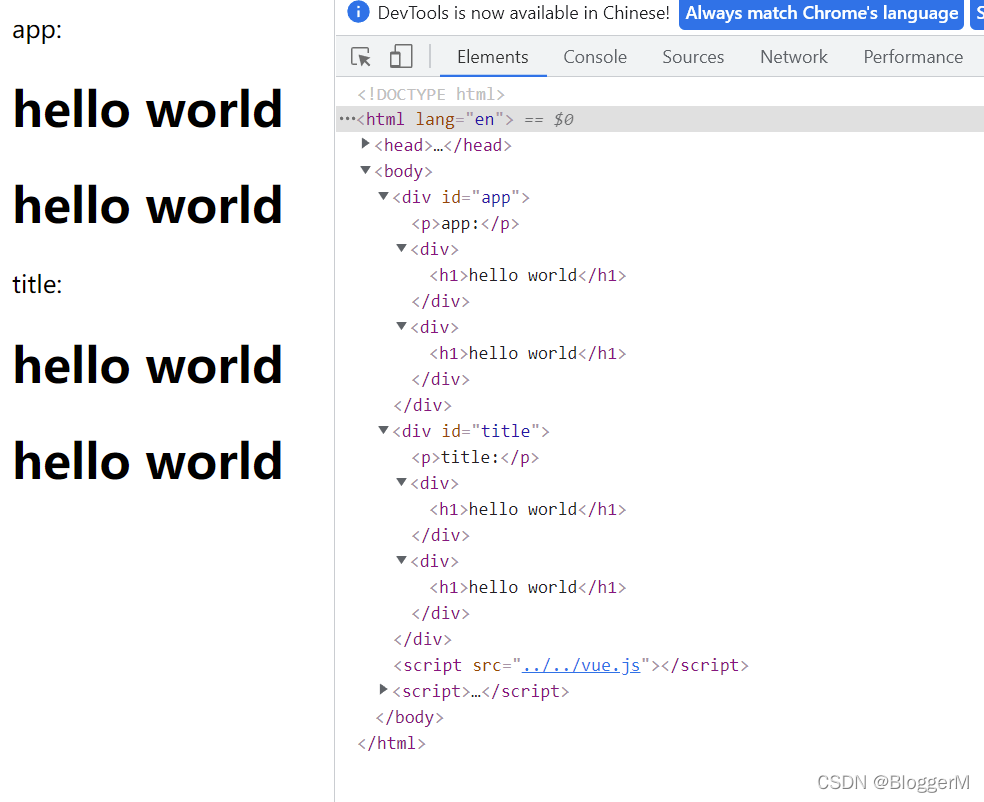Viewport: 984px width, 802px height.
Task: Click the "title:" paragraph on the page
Action: (x=37, y=284)
